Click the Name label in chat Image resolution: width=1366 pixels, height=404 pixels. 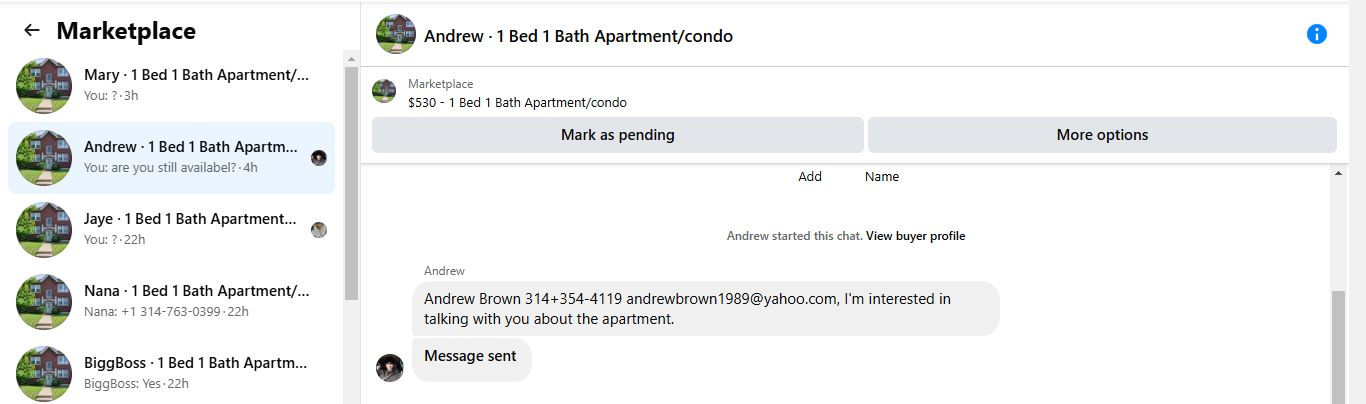pyautogui.click(x=882, y=177)
